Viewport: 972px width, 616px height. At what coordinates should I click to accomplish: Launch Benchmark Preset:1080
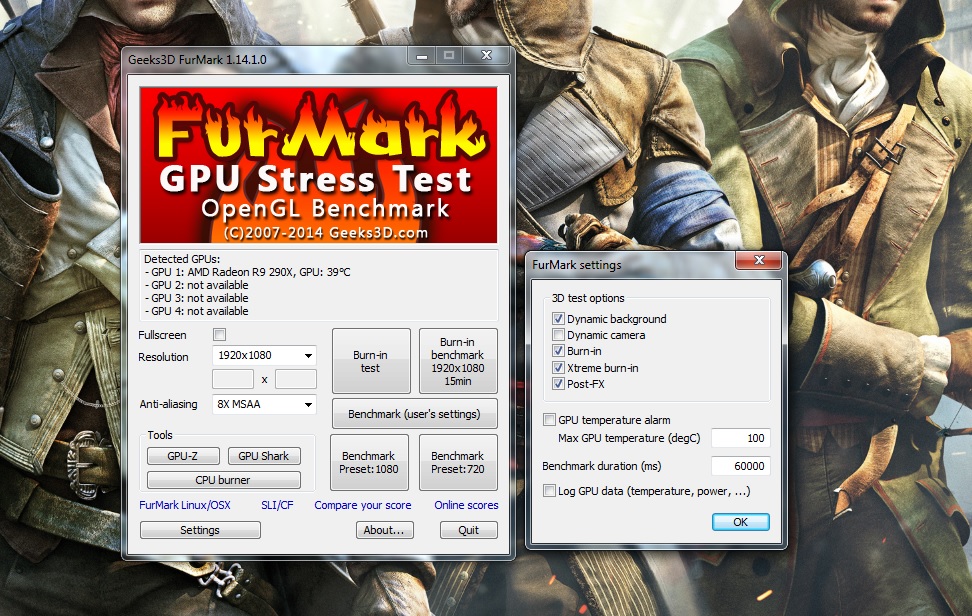click(x=370, y=462)
